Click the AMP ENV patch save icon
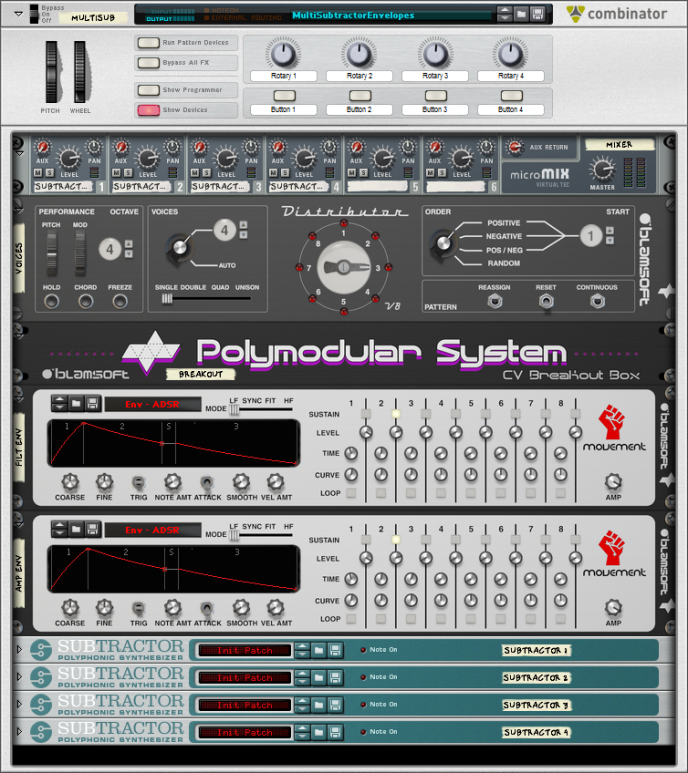Image resolution: width=688 pixels, height=773 pixels. [x=92, y=527]
